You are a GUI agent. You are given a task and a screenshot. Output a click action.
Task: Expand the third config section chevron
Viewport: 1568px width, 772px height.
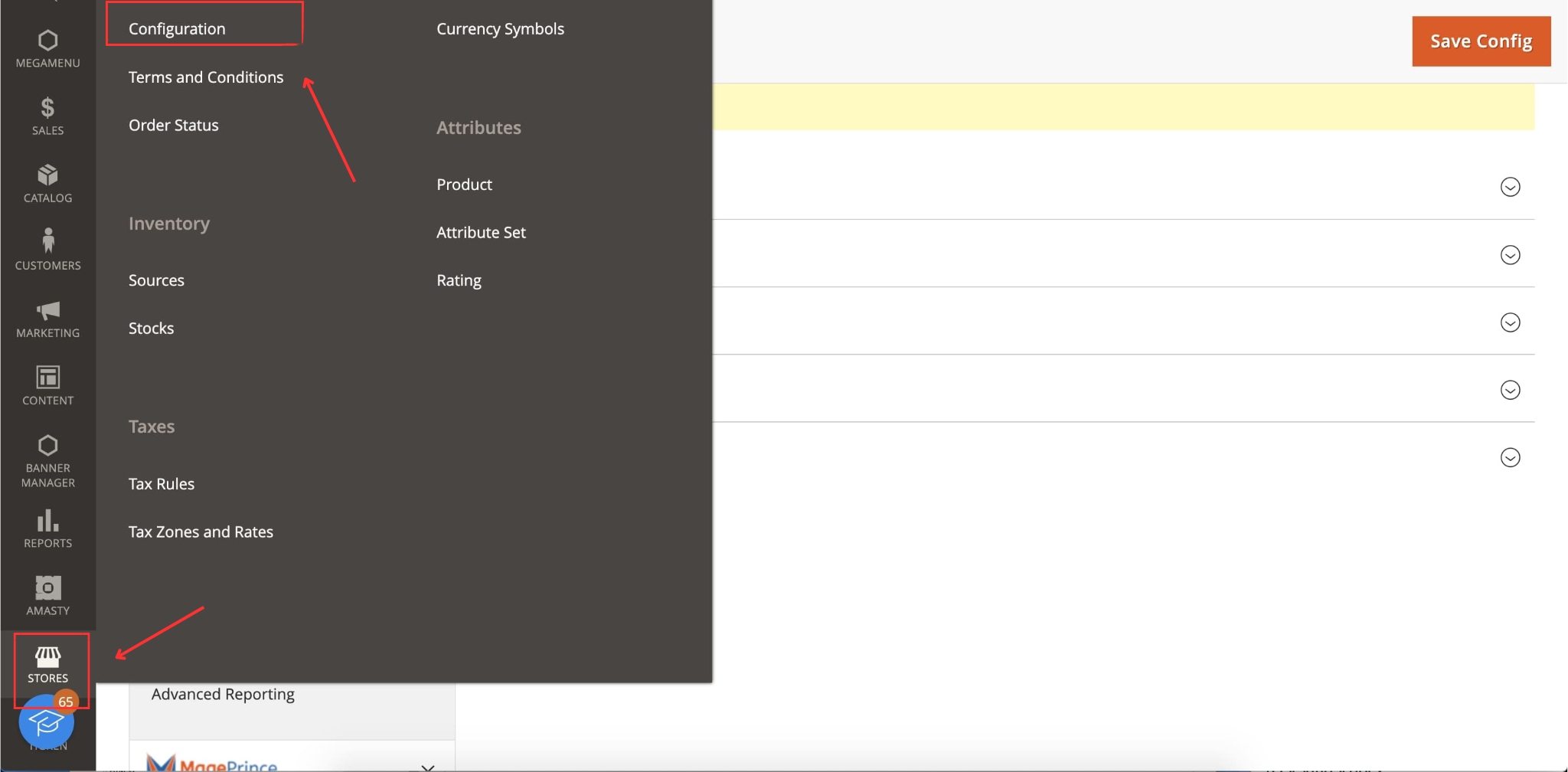pyautogui.click(x=1510, y=322)
